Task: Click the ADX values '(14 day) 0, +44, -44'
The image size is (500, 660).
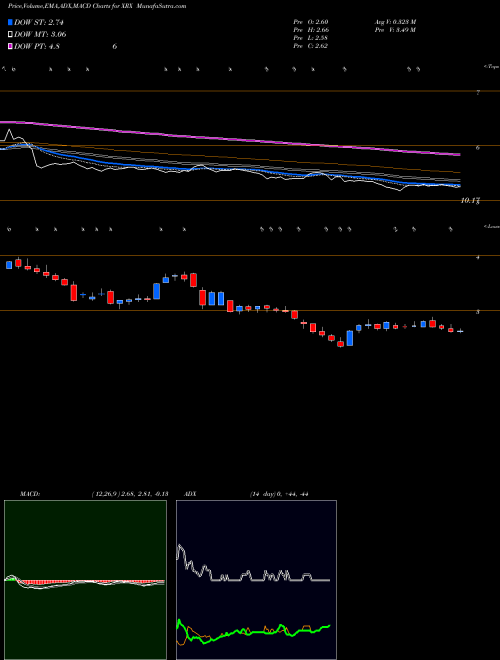Action: 279,494
